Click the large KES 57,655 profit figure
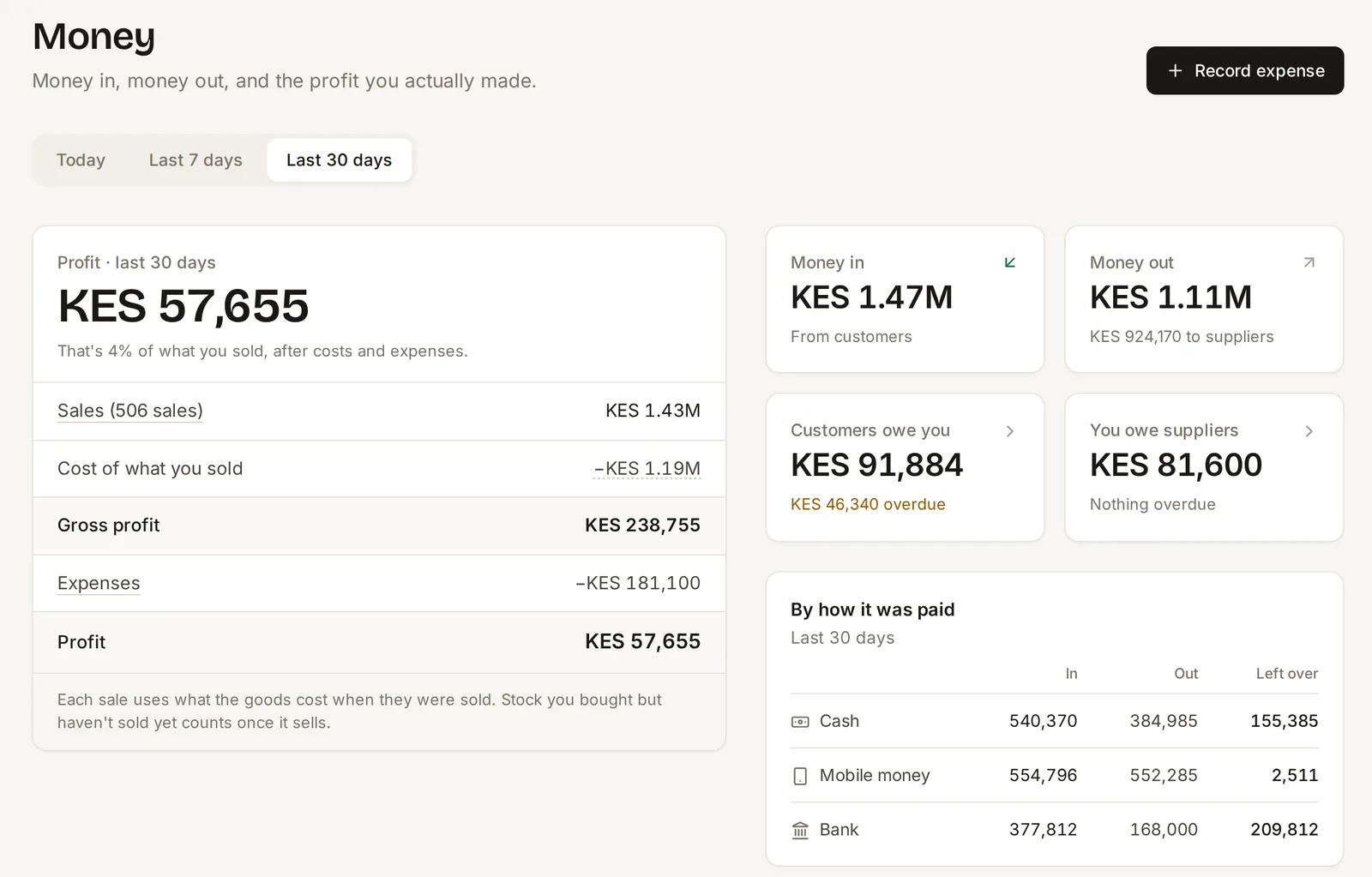The image size is (1372, 877). point(184,305)
